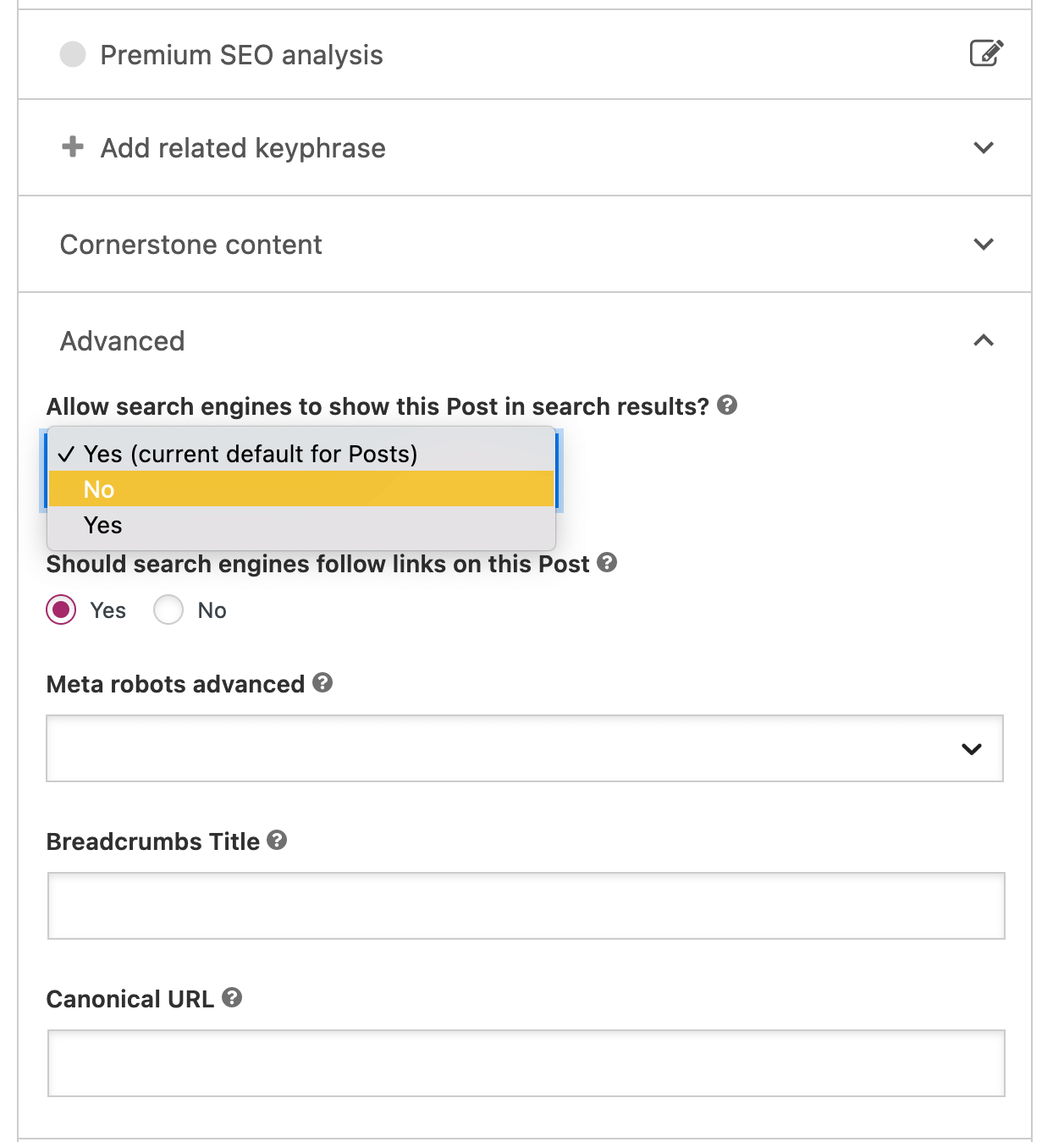
Task: Click the Advanced section header
Action: pos(122,340)
